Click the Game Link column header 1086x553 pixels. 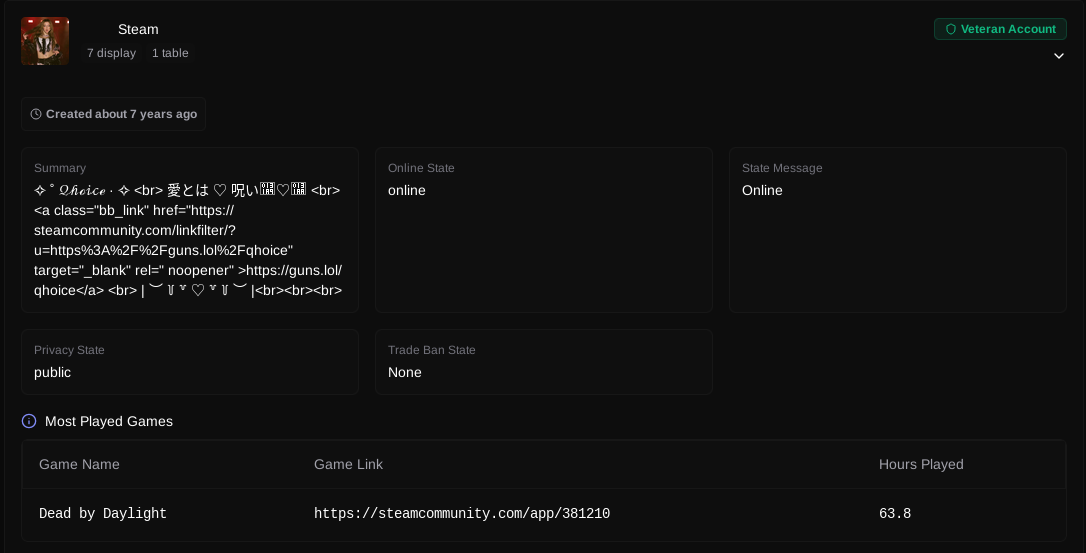[348, 464]
